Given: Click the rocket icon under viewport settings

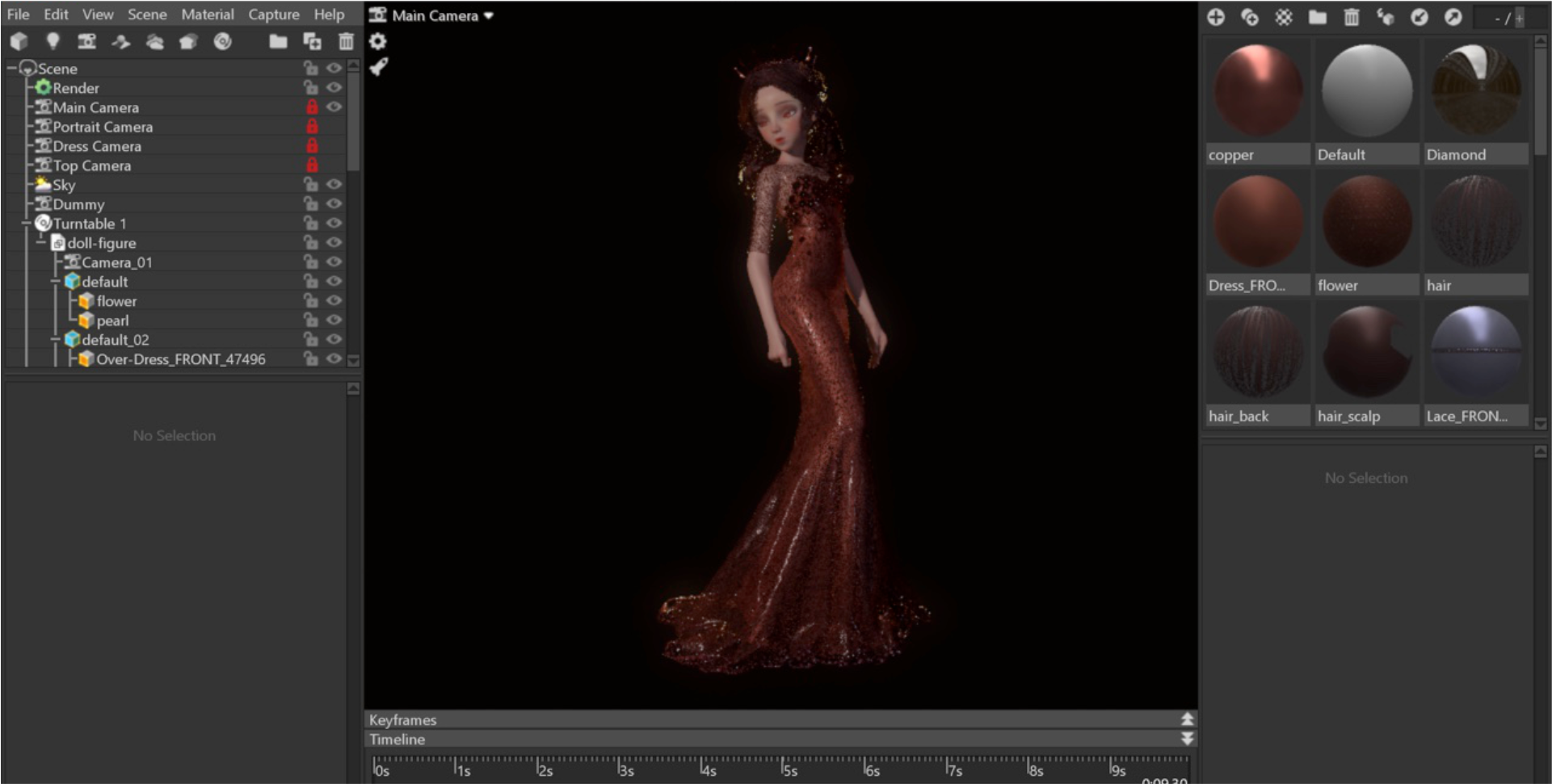Looking at the screenshot, I should coord(378,67).
